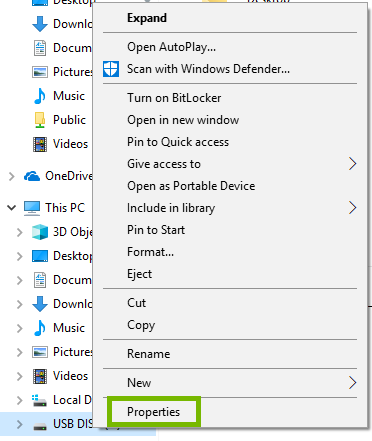Click the Videos filmstrip icon under This PC
Image resolution: width=372 pixels, height=441 pixels.
point(40,376)
